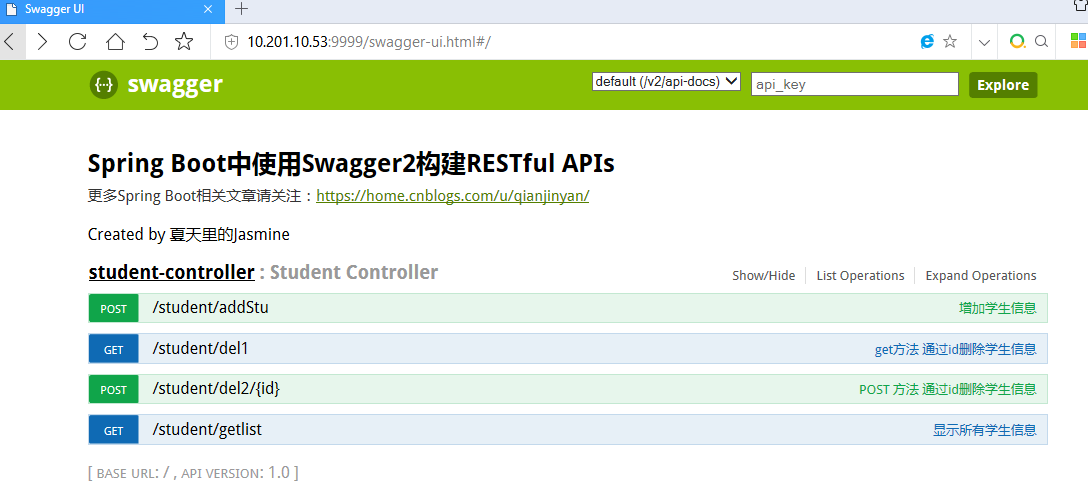
Task: Click the API title Spring Boot中使用Swagger2
Action: (351, 164)
